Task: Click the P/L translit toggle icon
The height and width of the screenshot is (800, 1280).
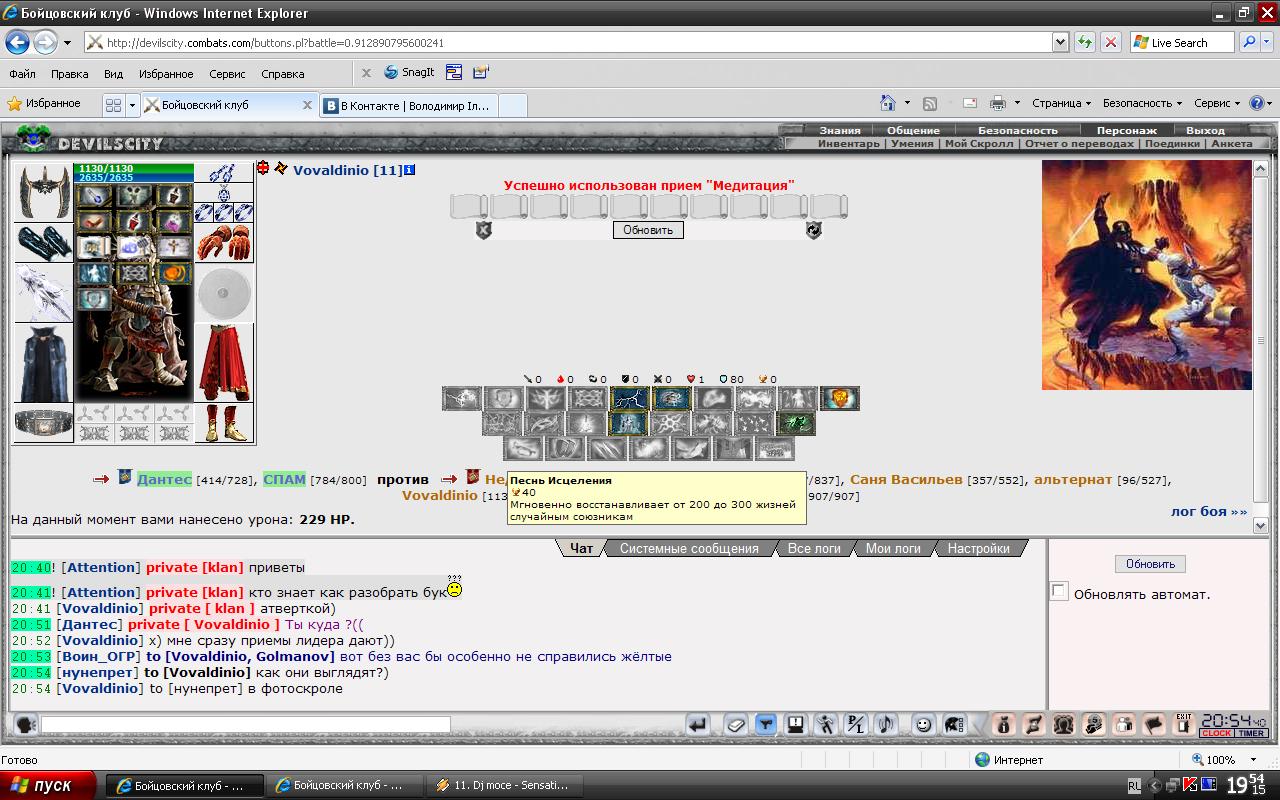Action: tap(856, 724)
